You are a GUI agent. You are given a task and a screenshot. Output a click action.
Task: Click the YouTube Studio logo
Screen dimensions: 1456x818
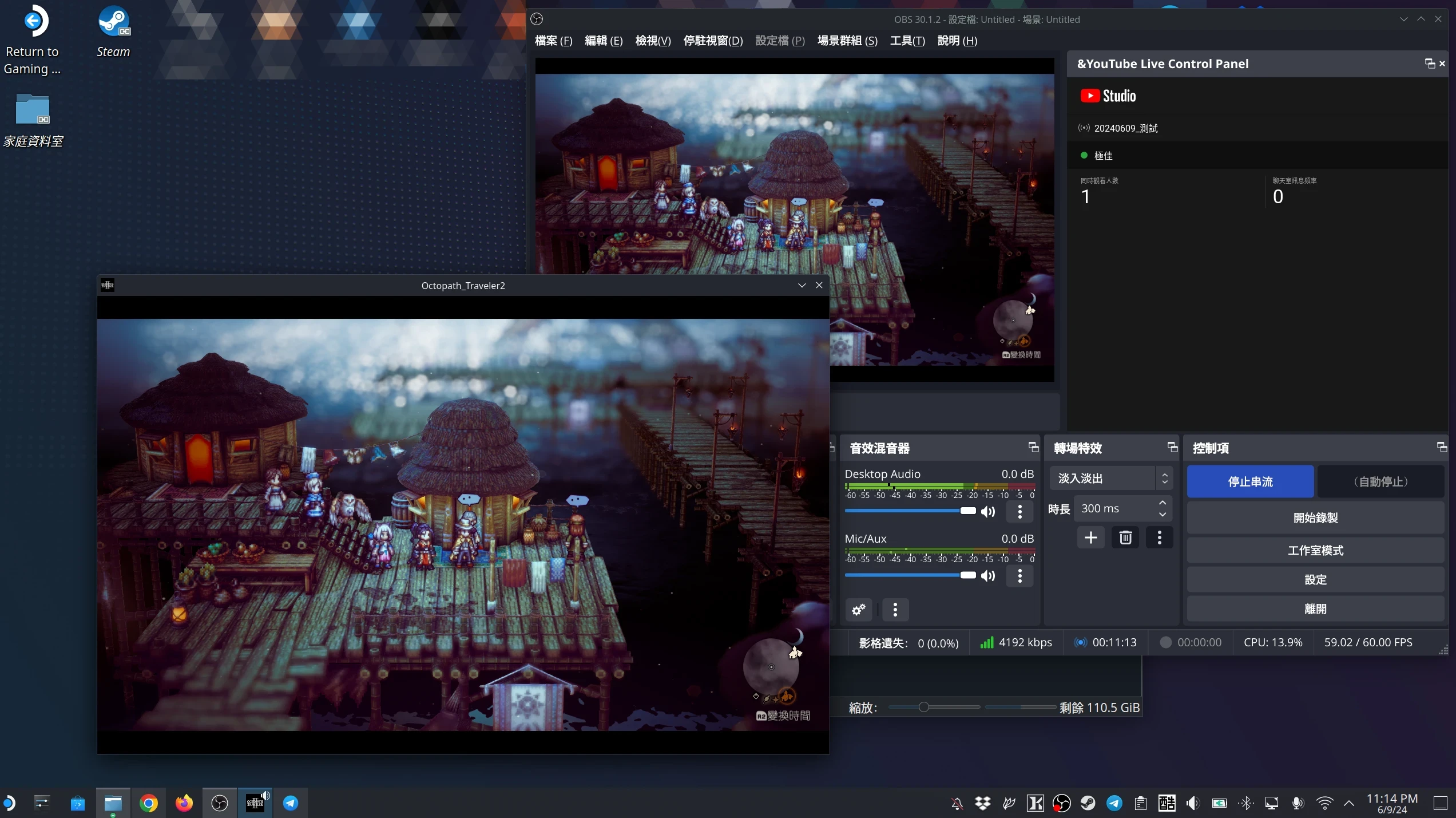[x=1108, y=96]
